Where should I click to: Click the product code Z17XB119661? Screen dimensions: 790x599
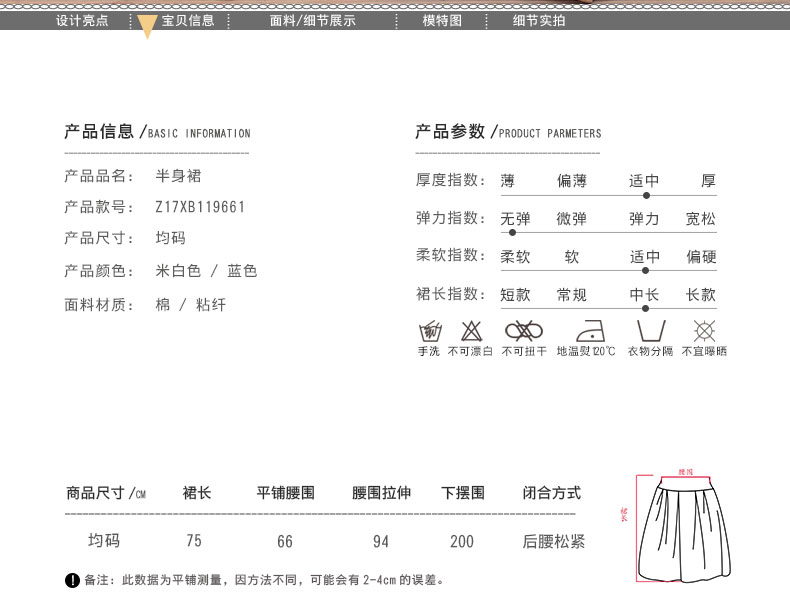pyautogui.click(x=200, y=207)
